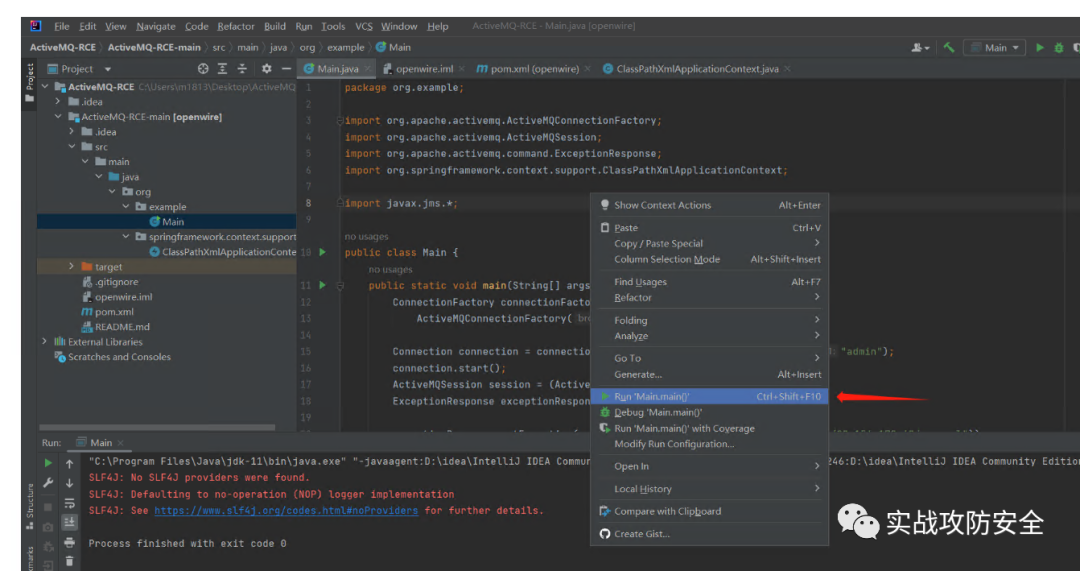Close the Main tab in Run panel
This screenshot has height=571, width=1080.
(121, 443)
